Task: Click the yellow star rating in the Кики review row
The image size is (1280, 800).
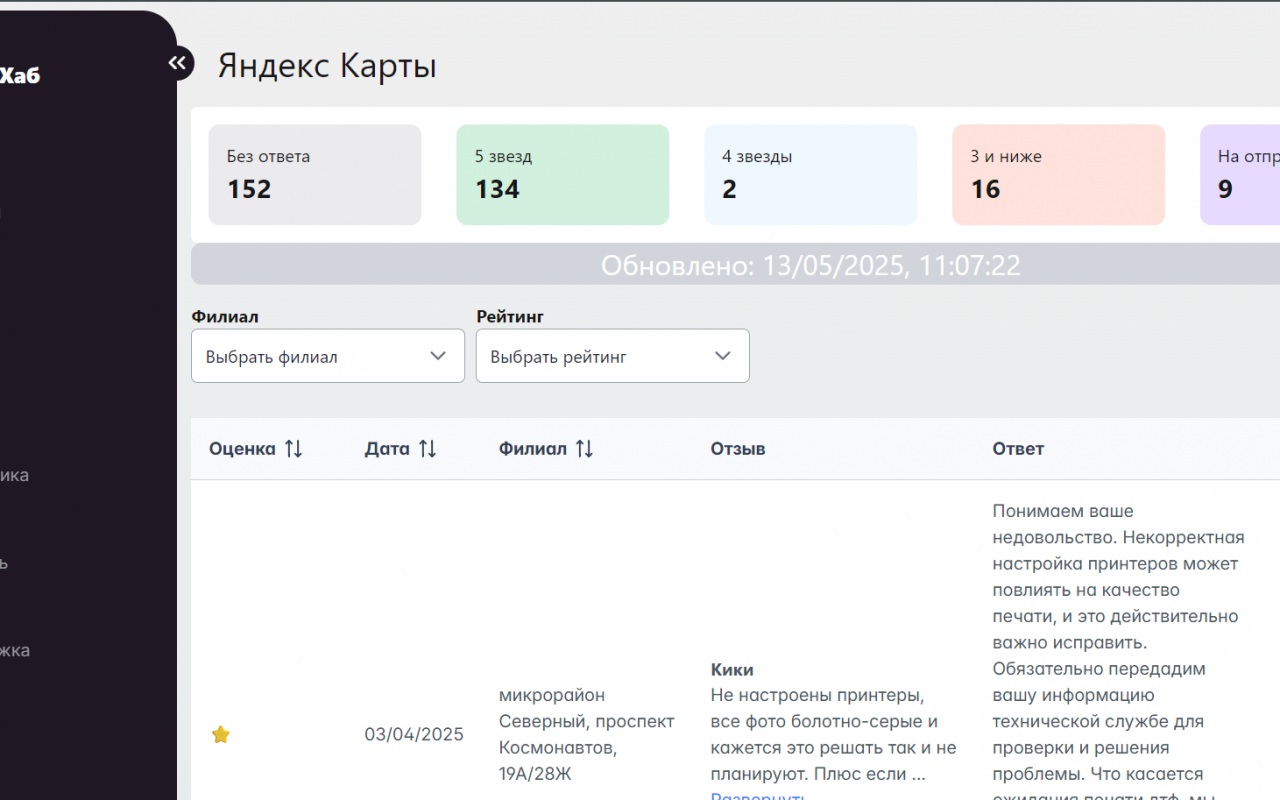Action: tap(221, 735)
